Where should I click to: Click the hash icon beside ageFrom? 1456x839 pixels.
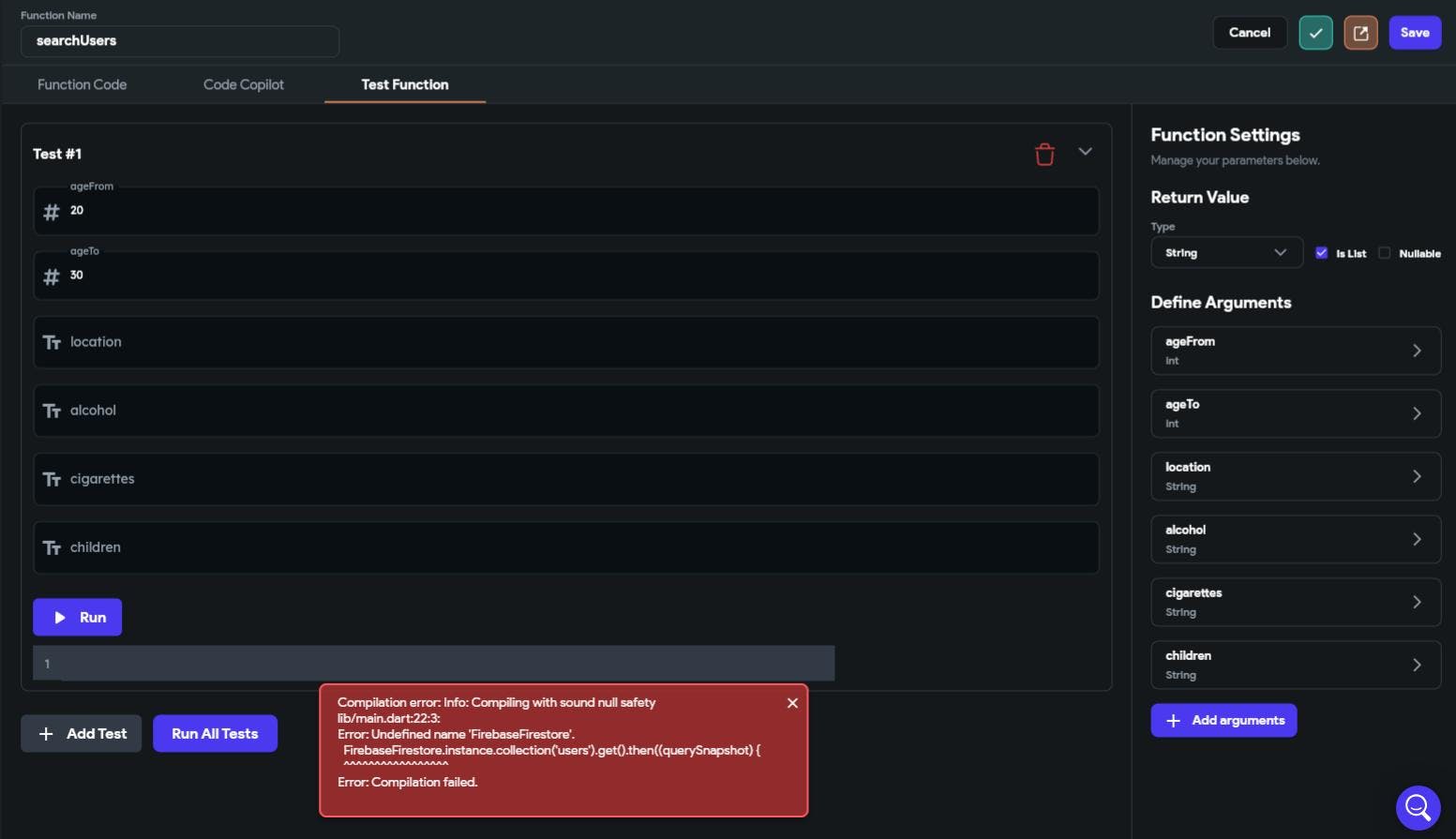pyautogui.click(x=52, y=212)
